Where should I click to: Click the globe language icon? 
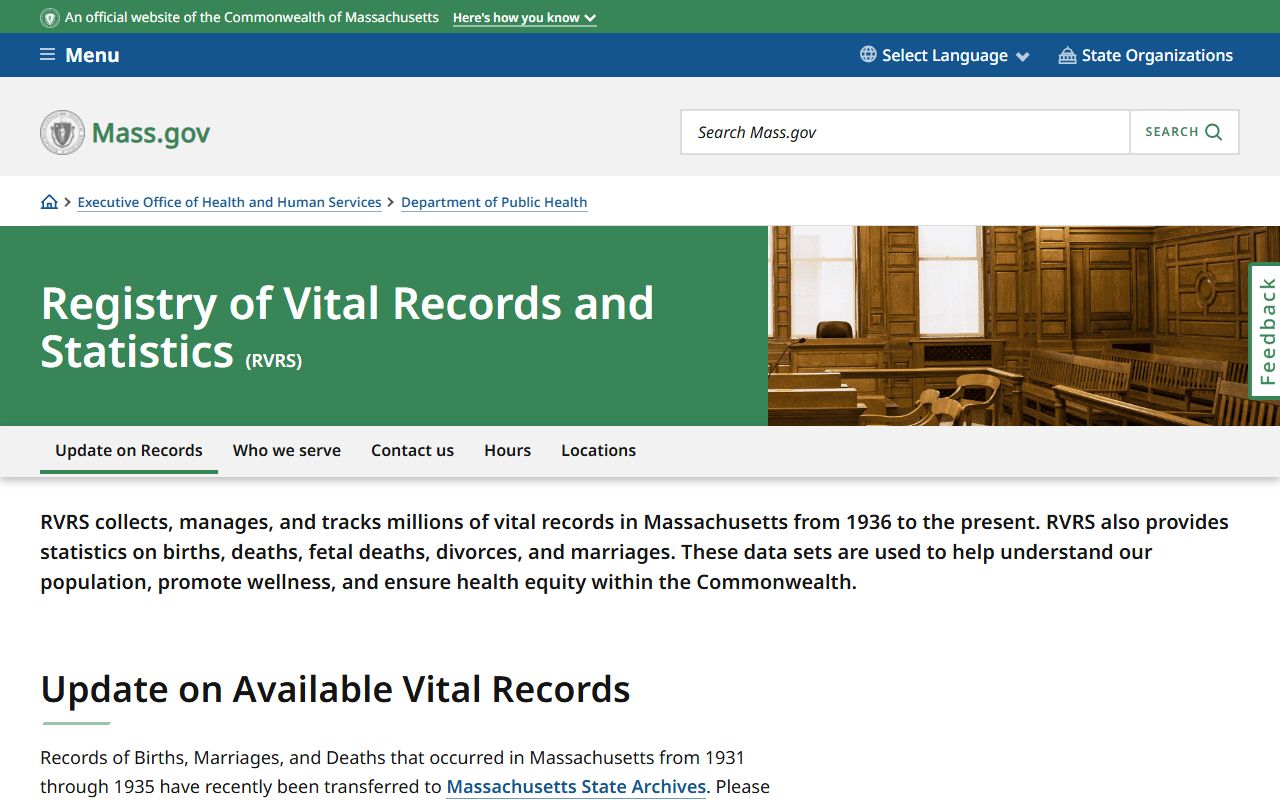point(868,55)
